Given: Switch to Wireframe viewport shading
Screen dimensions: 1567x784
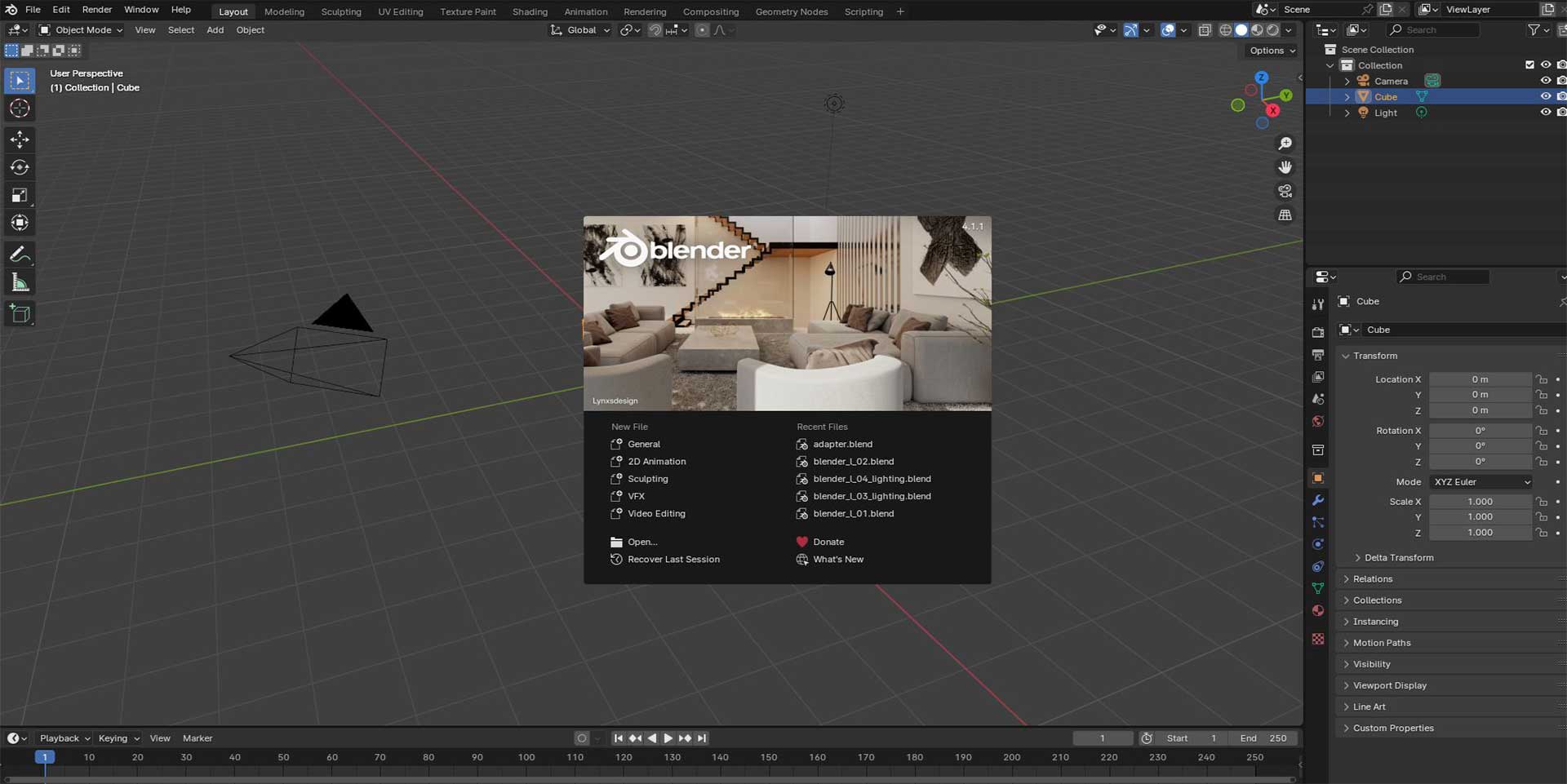Looking at the screenshot, I should (1225, 30).
